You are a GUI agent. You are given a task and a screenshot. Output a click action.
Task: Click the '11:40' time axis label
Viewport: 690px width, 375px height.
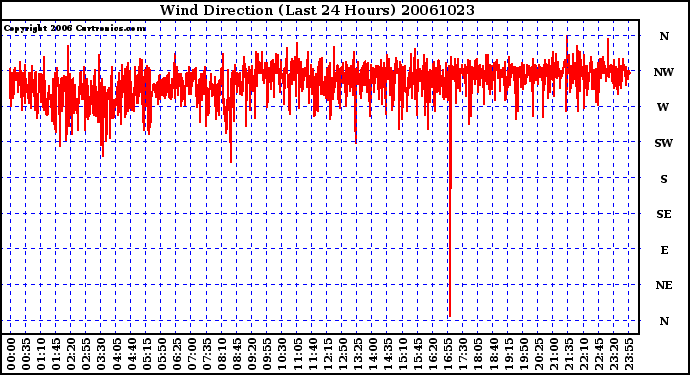point(312,354)
